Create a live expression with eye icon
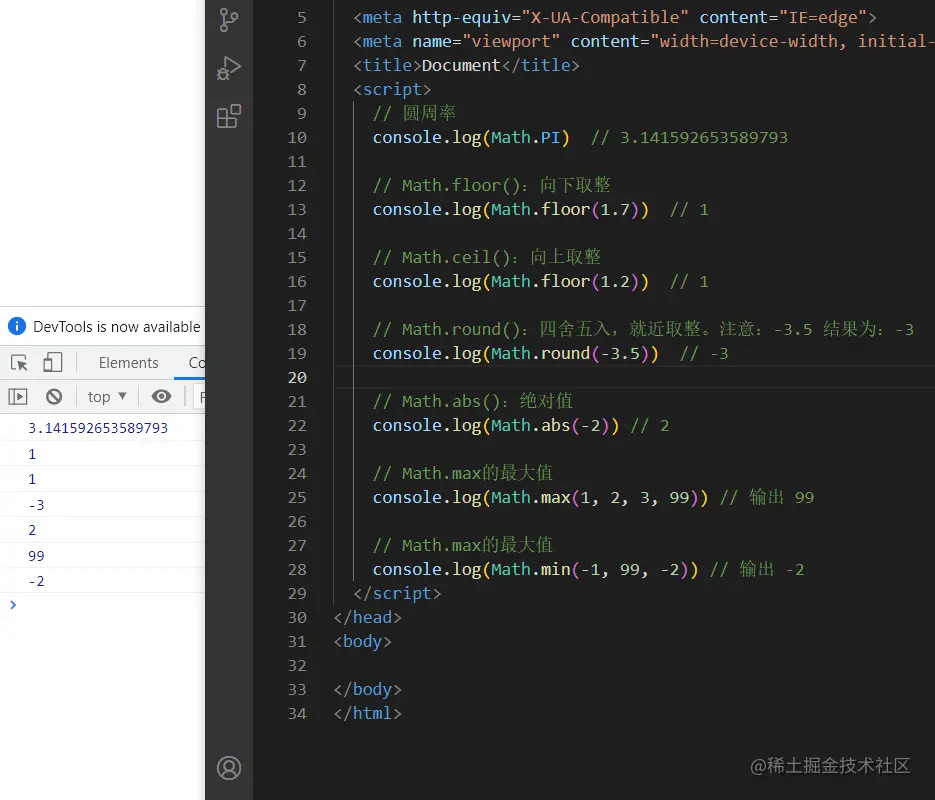 click(x=161, y=396)
